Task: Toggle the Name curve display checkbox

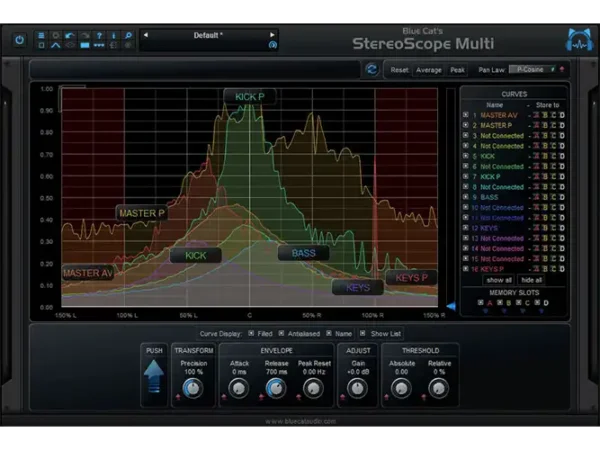Action: [x=329, y=333]
